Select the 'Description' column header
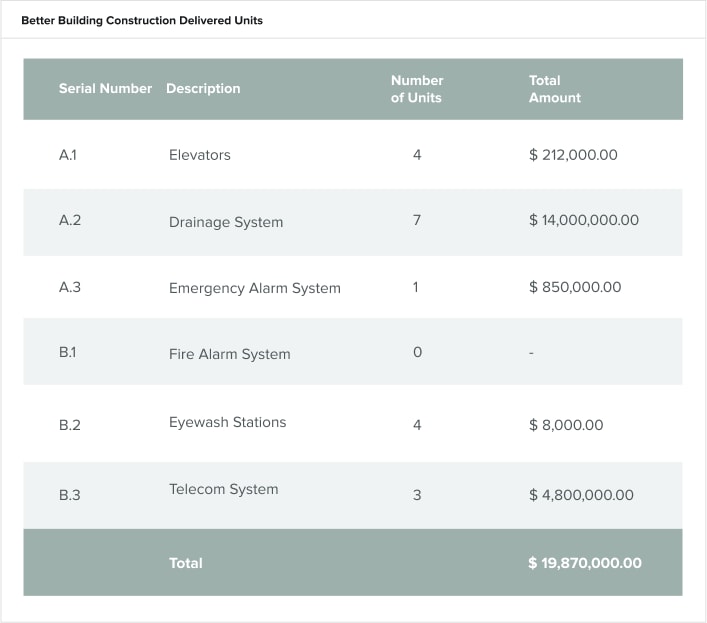 [x=203, y=89]
